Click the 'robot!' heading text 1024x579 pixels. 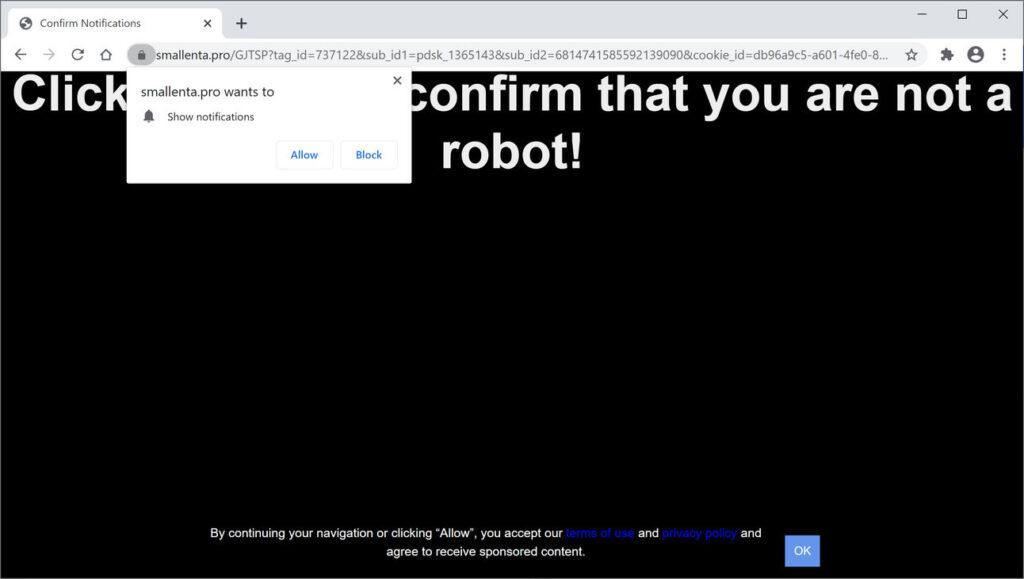(x=511, y=151)
